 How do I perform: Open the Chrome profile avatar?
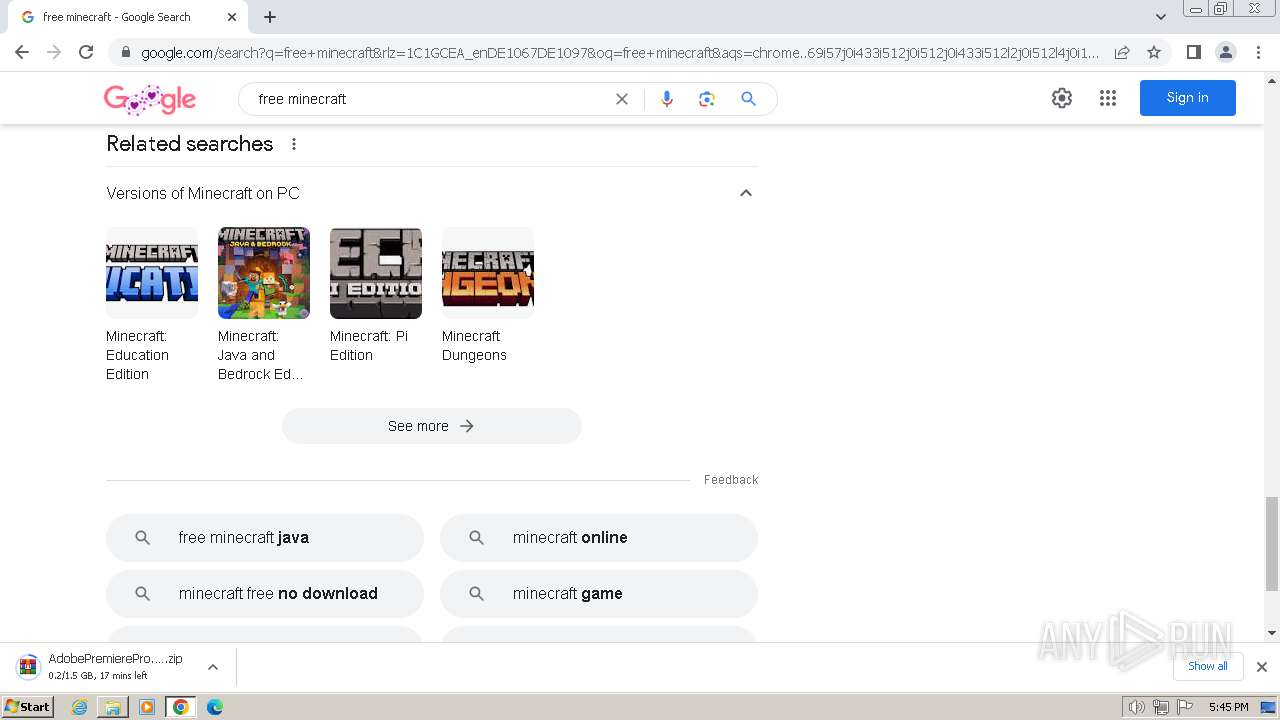click(x=1225, y=52)
